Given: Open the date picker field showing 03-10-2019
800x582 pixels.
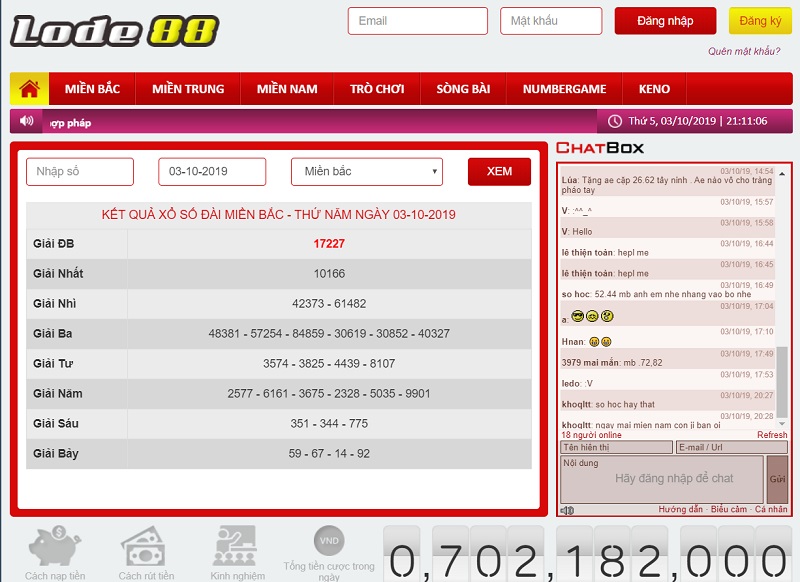Looking at the screenshot, I should pos(212,172).
